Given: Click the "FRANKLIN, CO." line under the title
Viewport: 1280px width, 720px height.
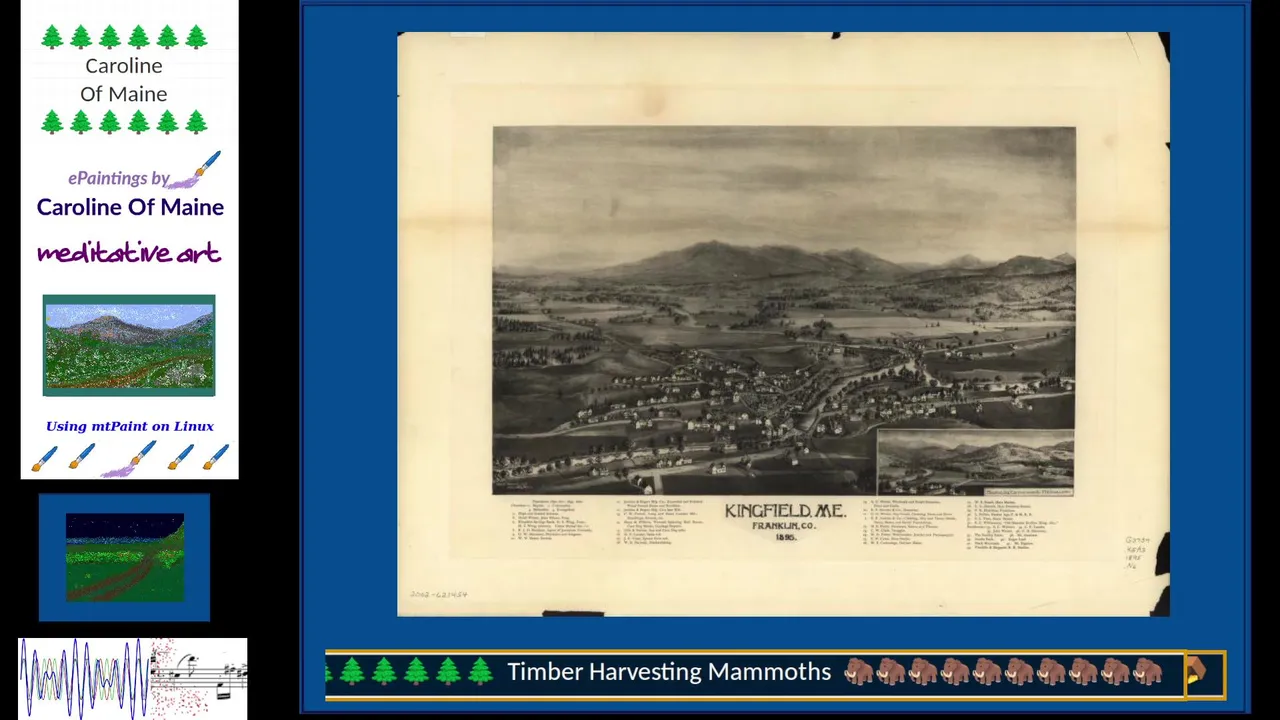Looking at the screenshot, I should 785,525.
